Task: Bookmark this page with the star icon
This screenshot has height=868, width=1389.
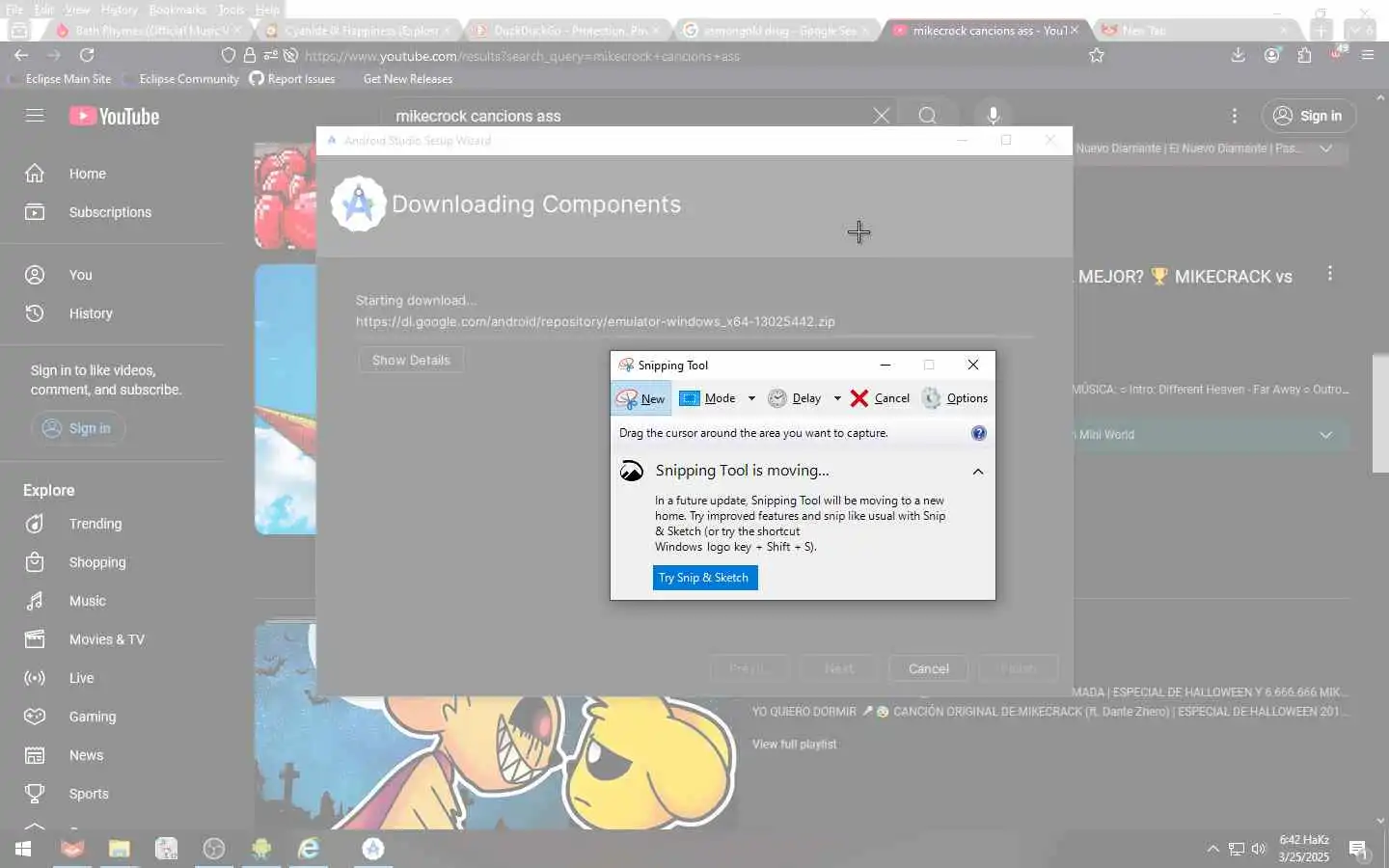Action: [1097, 56]
